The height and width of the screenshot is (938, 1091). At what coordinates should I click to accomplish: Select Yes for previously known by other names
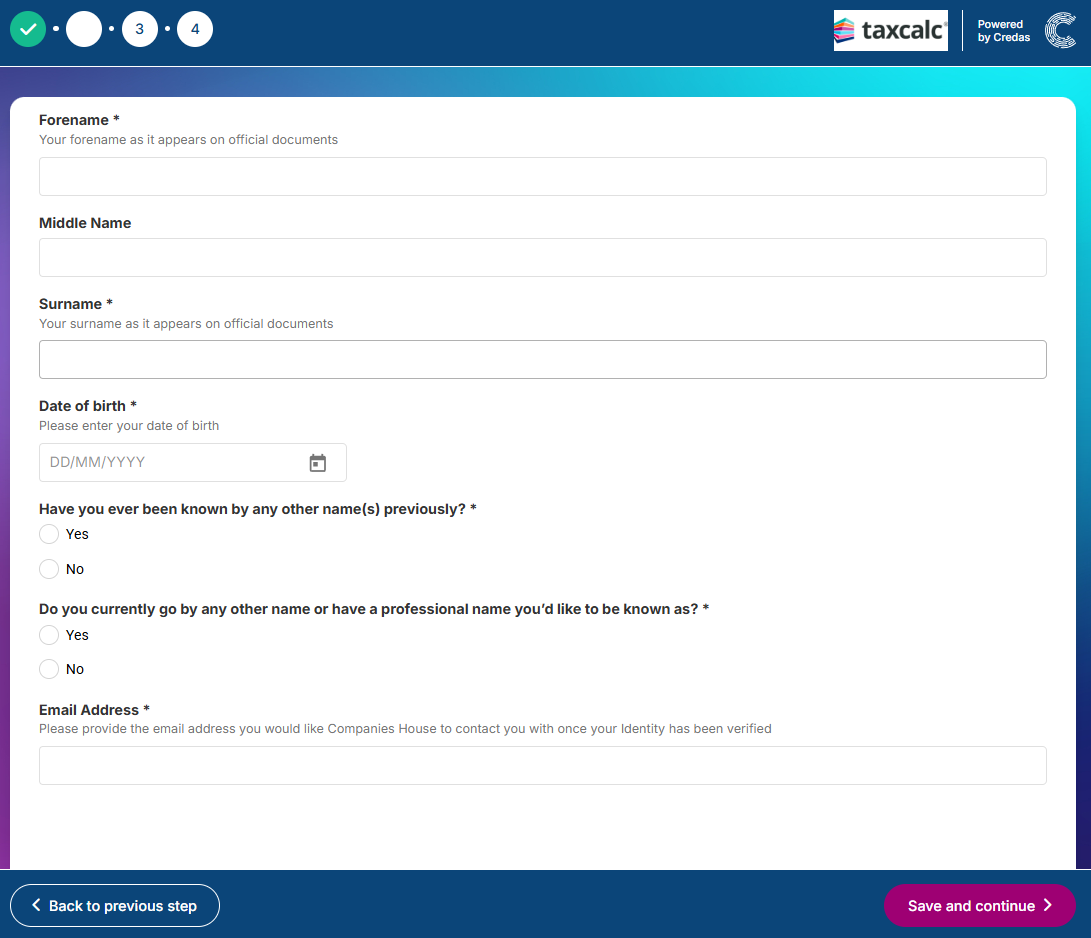click(49, 534)
